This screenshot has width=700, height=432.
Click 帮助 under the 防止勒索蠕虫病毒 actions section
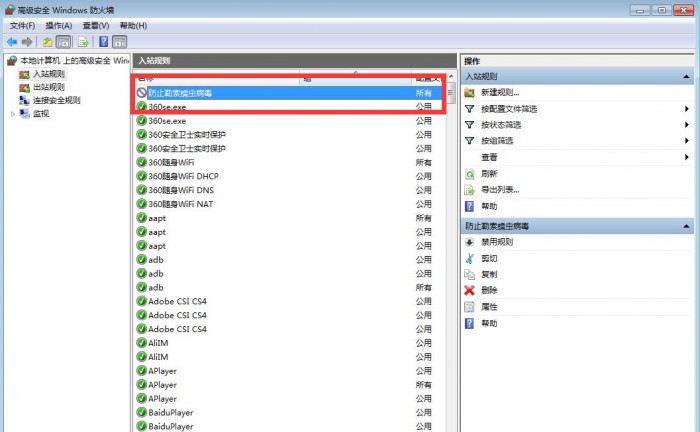(489, 323)
